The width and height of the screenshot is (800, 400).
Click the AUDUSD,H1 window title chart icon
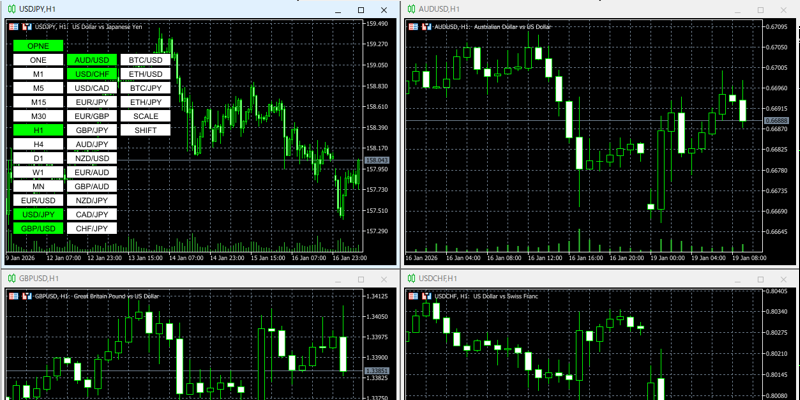(410, 9)
